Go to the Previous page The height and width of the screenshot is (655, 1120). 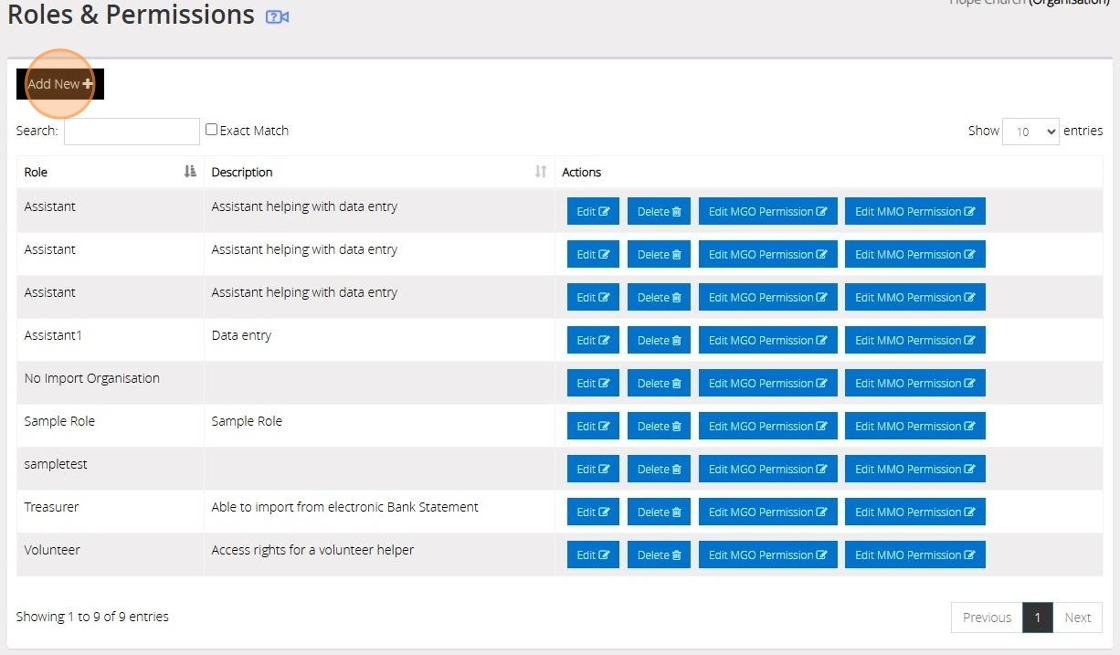click(x=986, y=617)
